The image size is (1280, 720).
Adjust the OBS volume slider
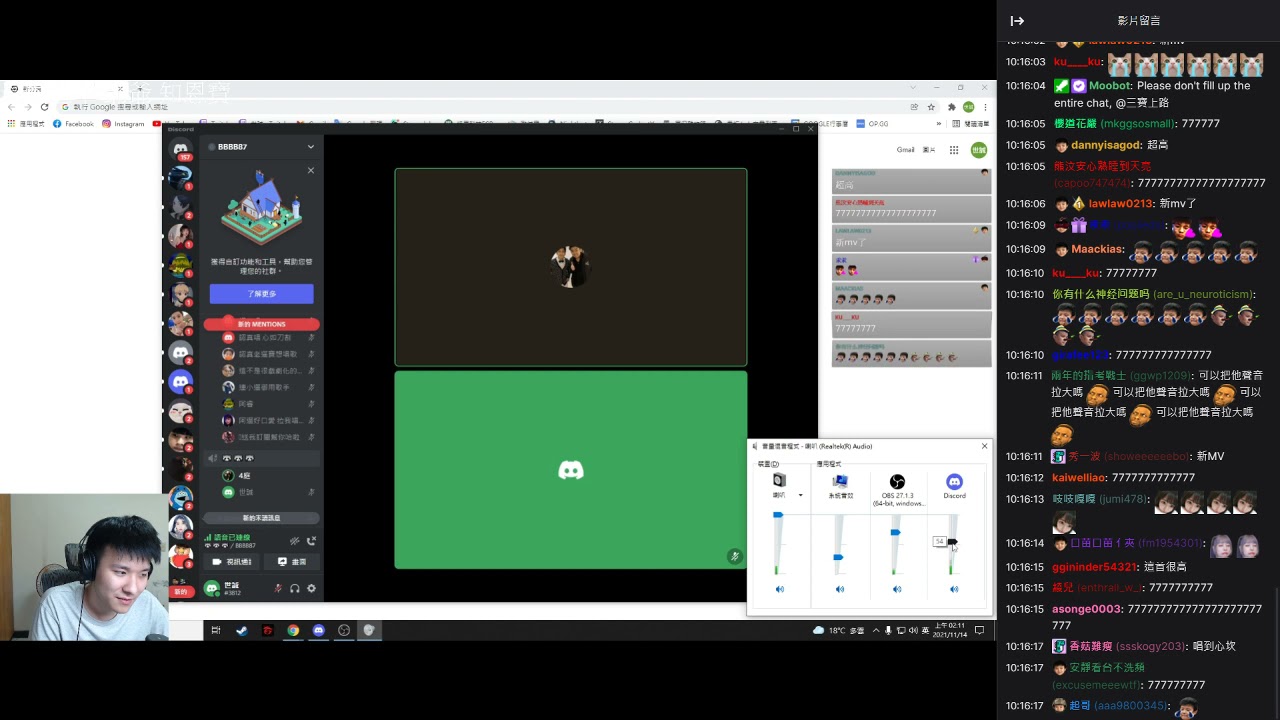pos(895,532)
